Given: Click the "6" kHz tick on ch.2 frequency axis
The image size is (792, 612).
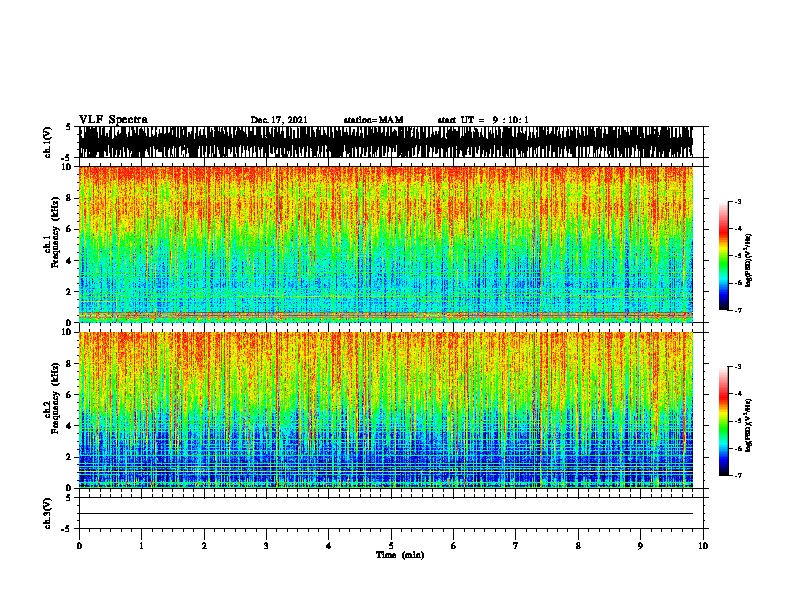Looking at the screenshot, I should click(x=70, y=394).
